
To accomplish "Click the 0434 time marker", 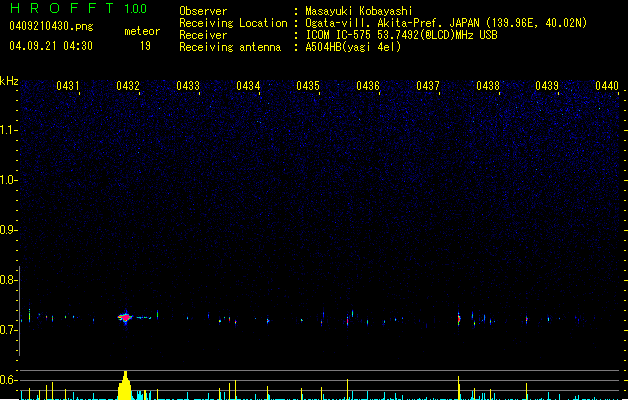I will coord(248,86).
